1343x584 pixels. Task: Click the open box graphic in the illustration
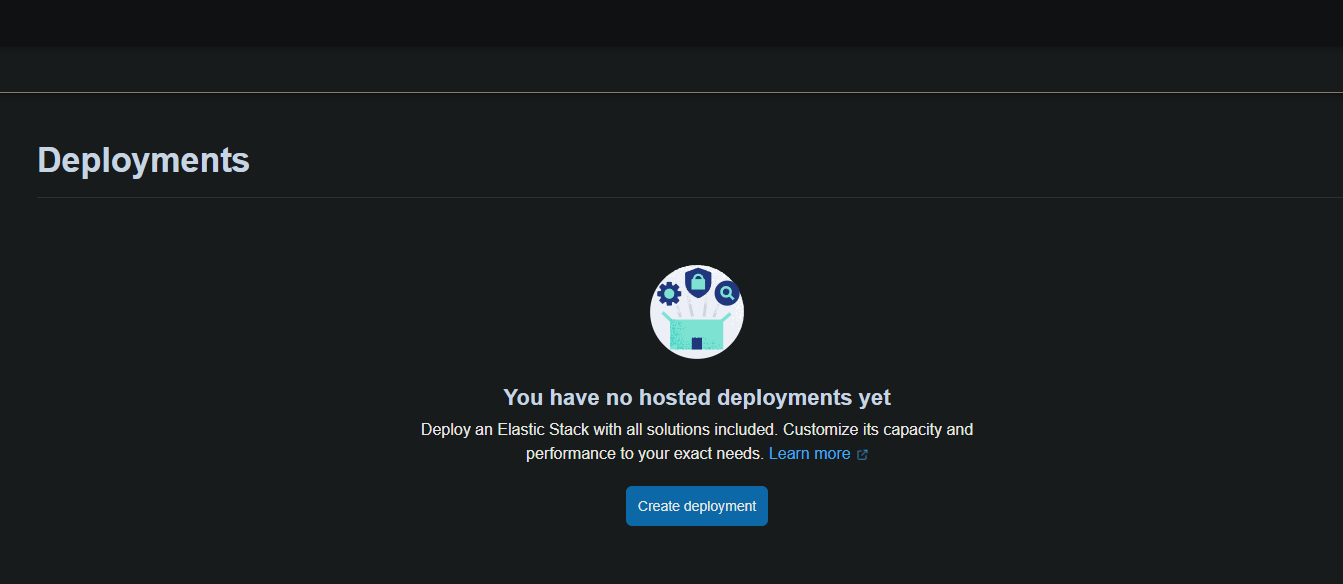pos(697,333)
